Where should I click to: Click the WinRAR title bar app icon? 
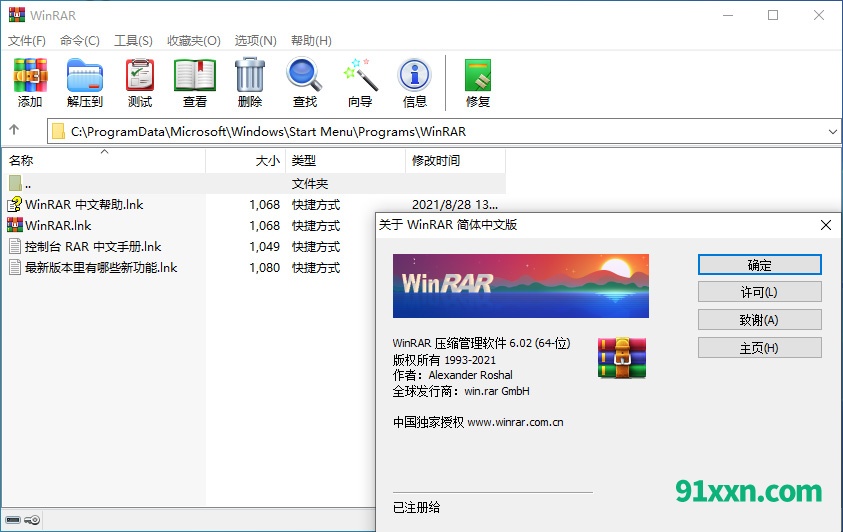pyautogui.click(x=17, y=15)
